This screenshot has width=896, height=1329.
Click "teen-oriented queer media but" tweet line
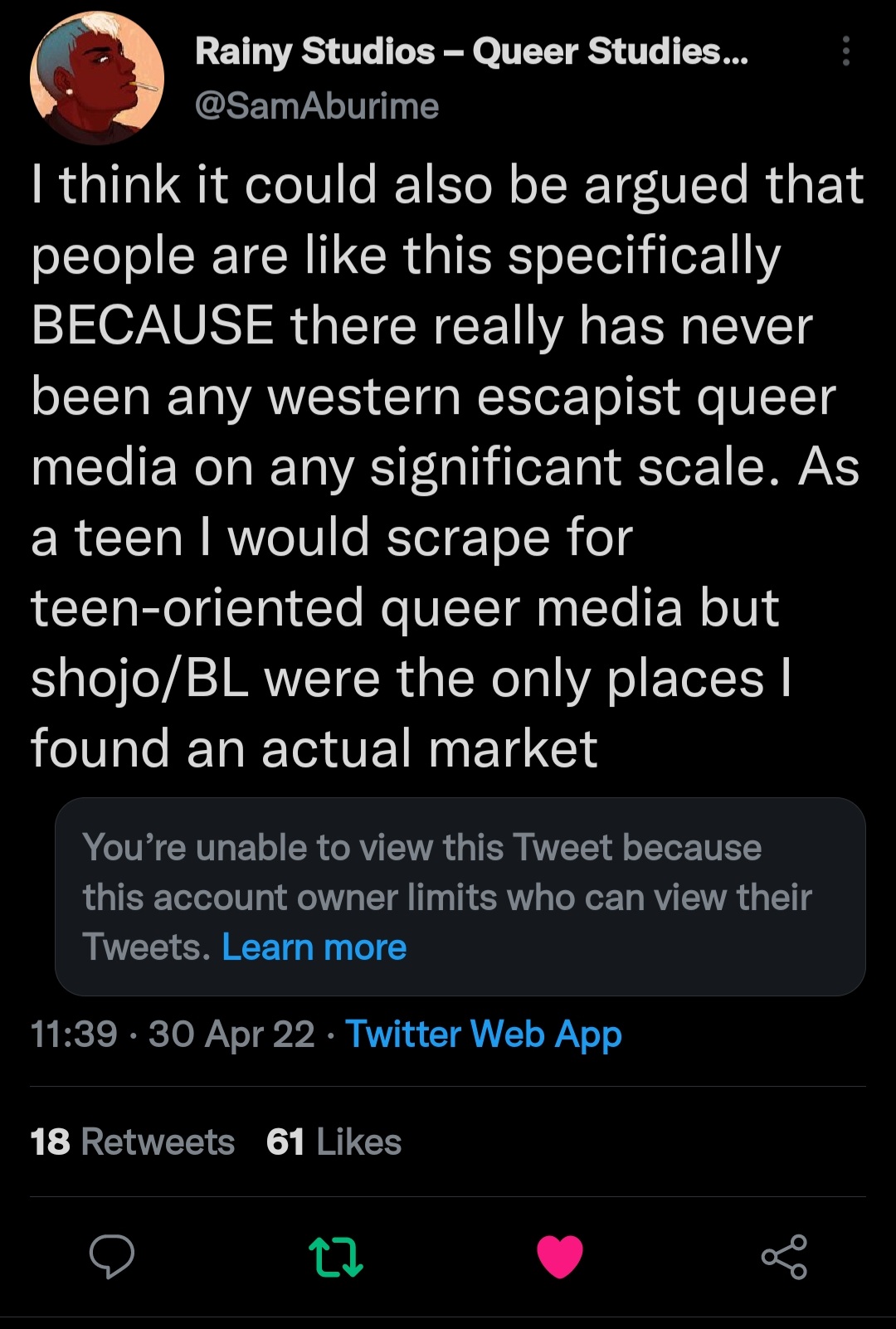tap(405, 608)
